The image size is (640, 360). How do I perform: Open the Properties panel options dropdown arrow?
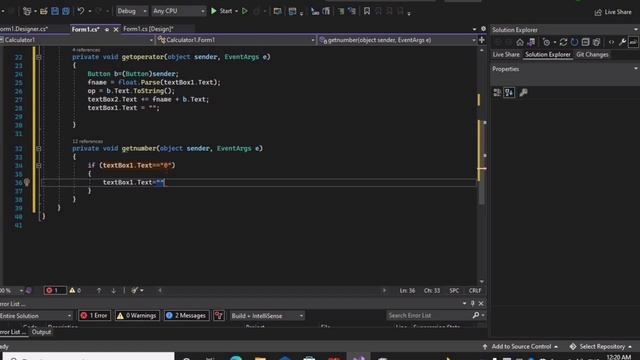pyautogui.click(x=636, y=69)
